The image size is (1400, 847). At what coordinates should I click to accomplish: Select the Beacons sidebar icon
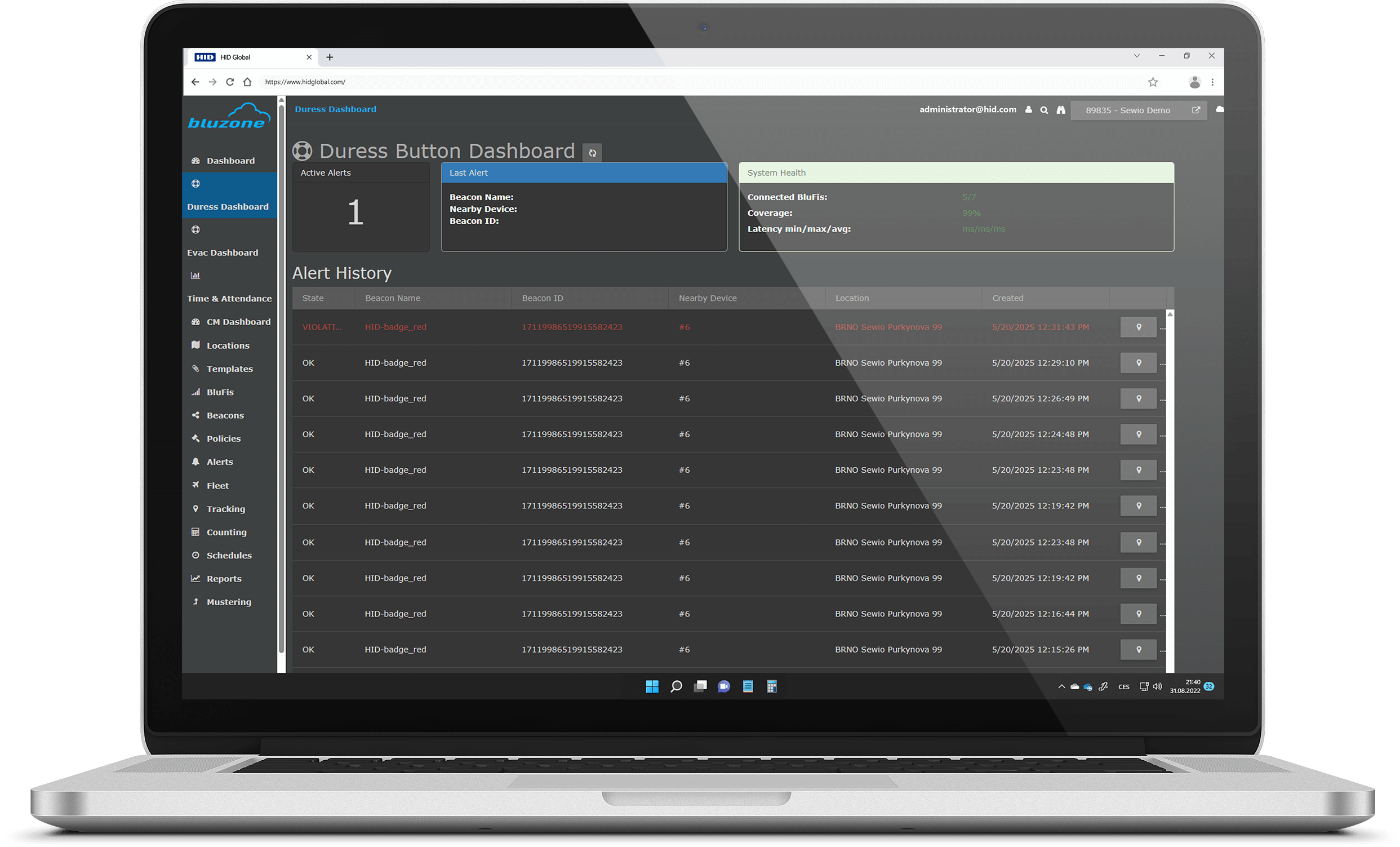pyautogui.click(x=195, y=415)
